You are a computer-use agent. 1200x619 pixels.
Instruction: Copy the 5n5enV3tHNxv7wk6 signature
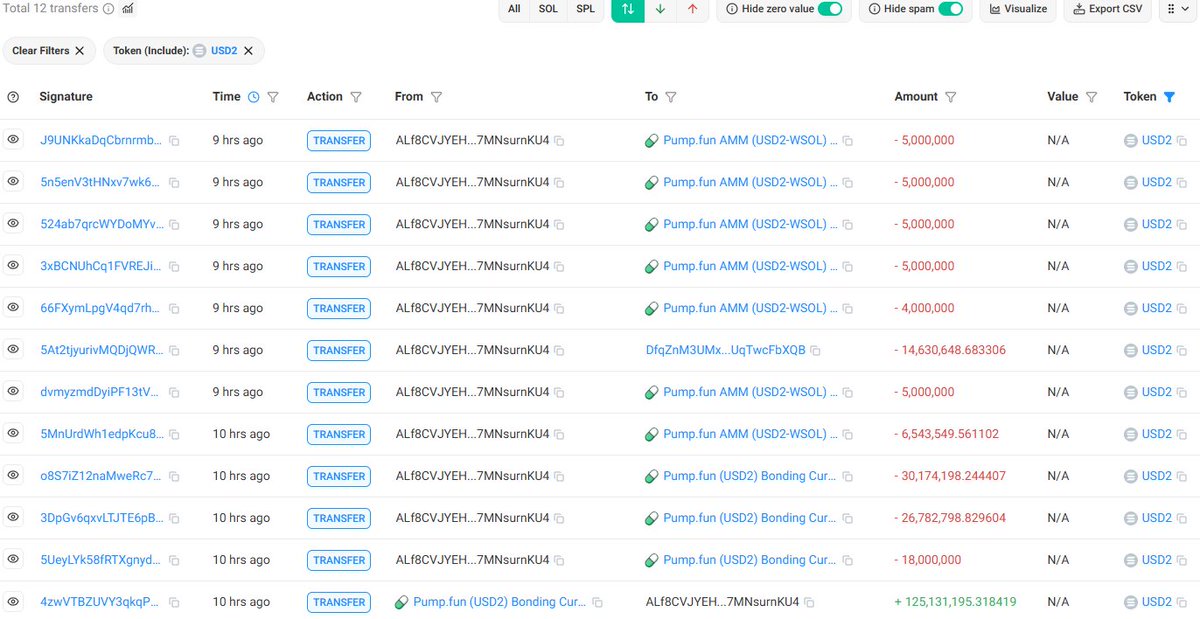[174, 183]
